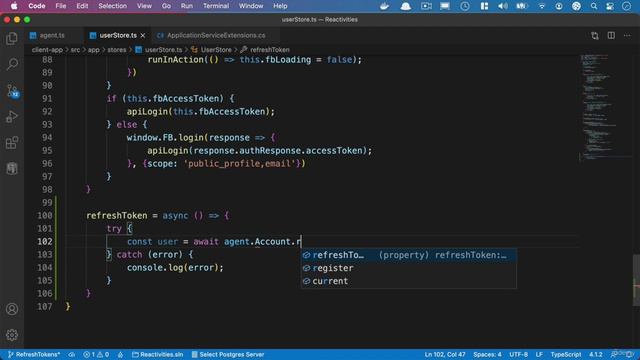
Task: Click stores folder in the breadcrumb
Action: pos(117,50)
